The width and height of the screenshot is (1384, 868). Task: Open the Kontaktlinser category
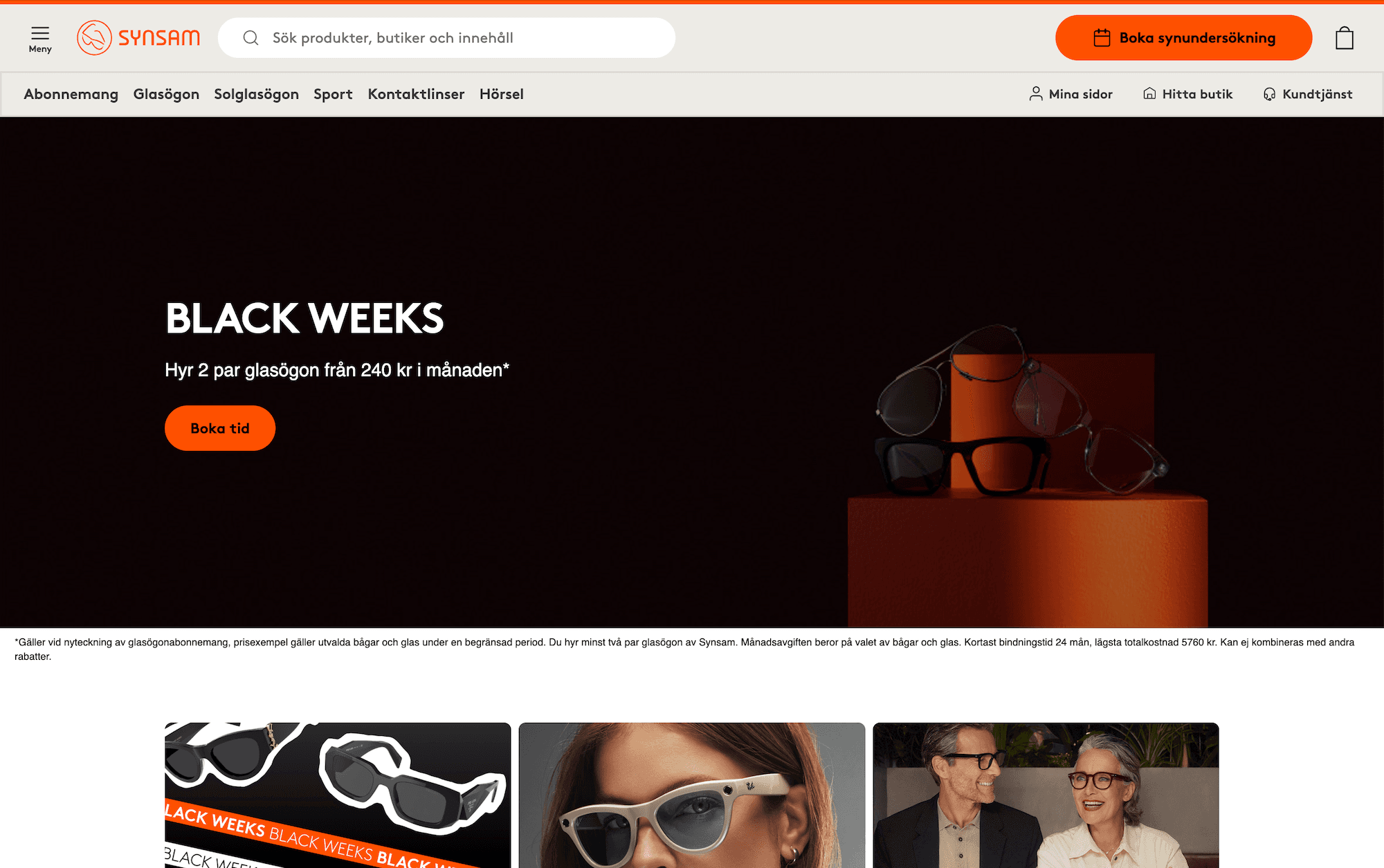coord(416,94)
